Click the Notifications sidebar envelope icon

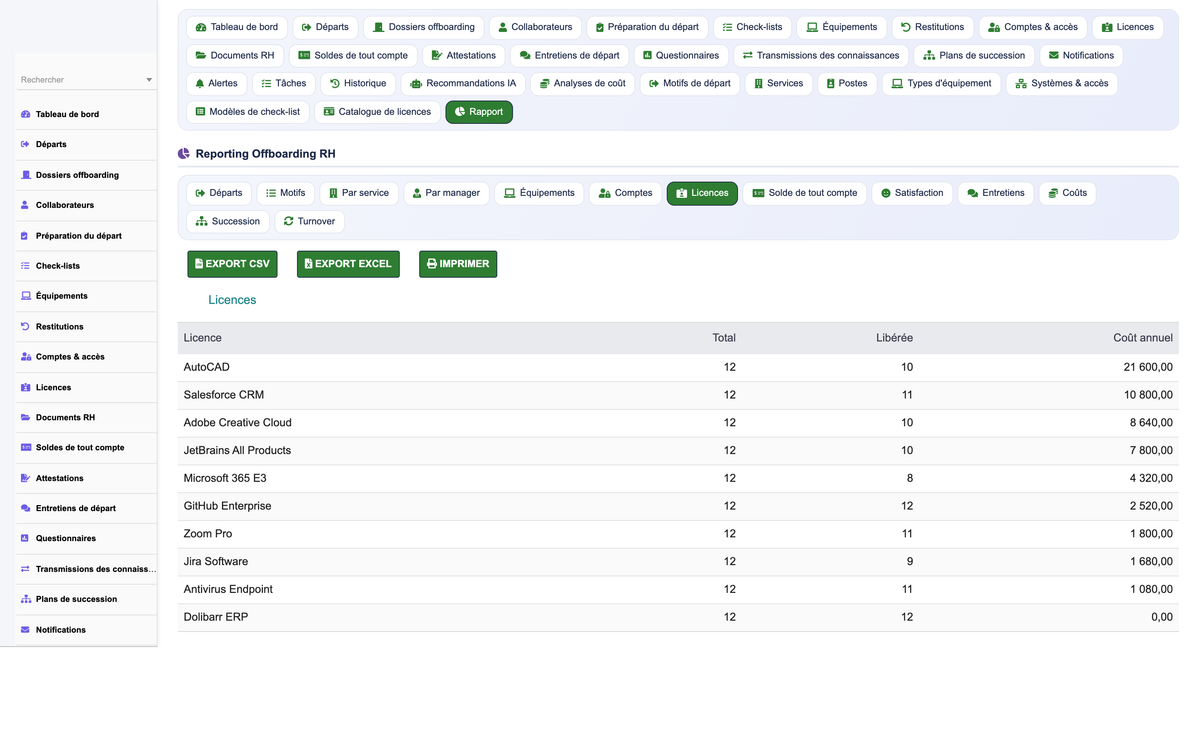(x=26, y=630)
